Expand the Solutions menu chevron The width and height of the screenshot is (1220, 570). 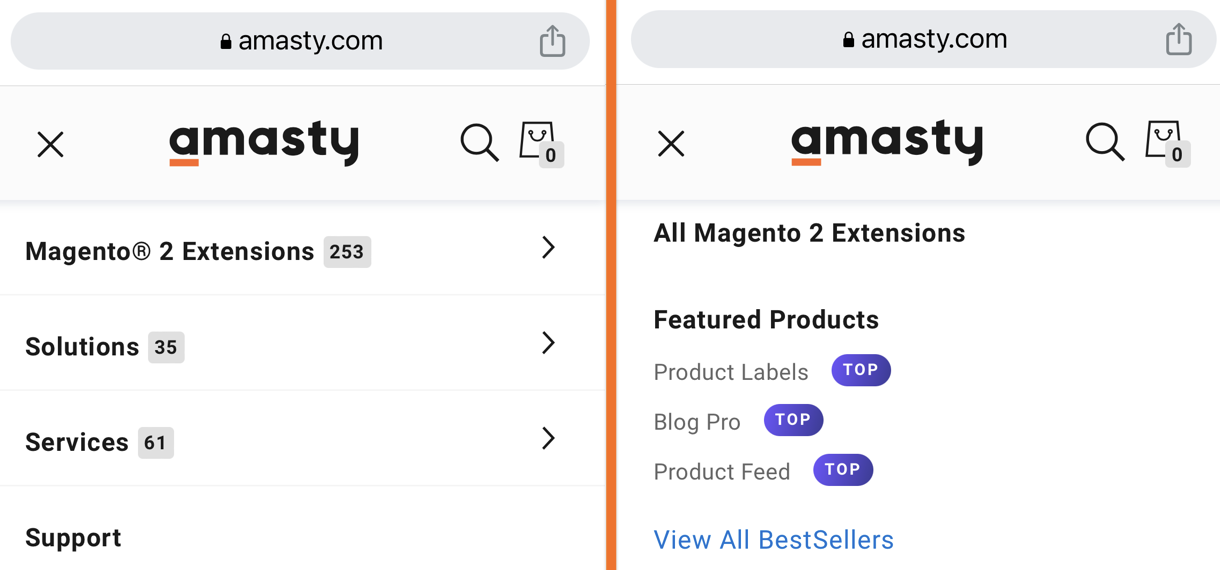[548, 343]
